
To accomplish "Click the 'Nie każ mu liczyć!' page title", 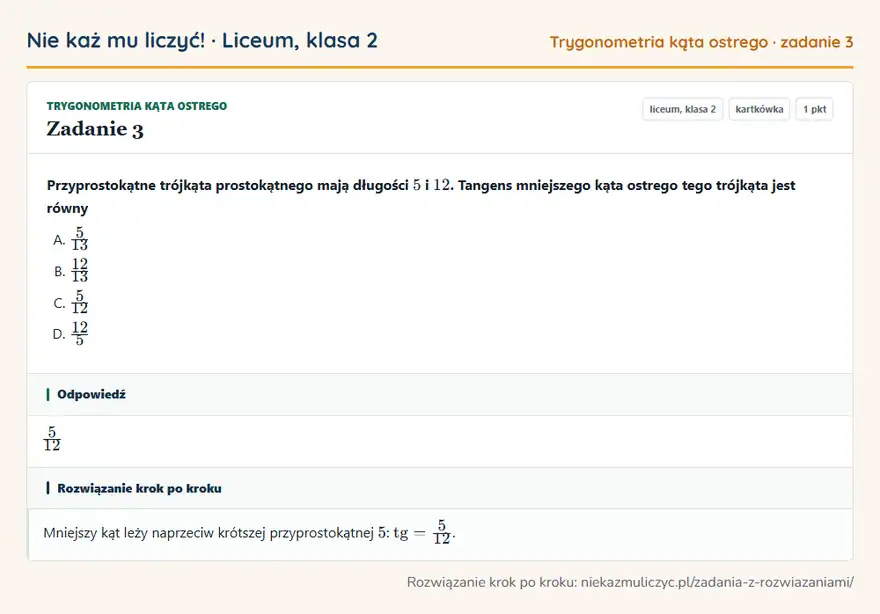I will click(x=202, y=40).
